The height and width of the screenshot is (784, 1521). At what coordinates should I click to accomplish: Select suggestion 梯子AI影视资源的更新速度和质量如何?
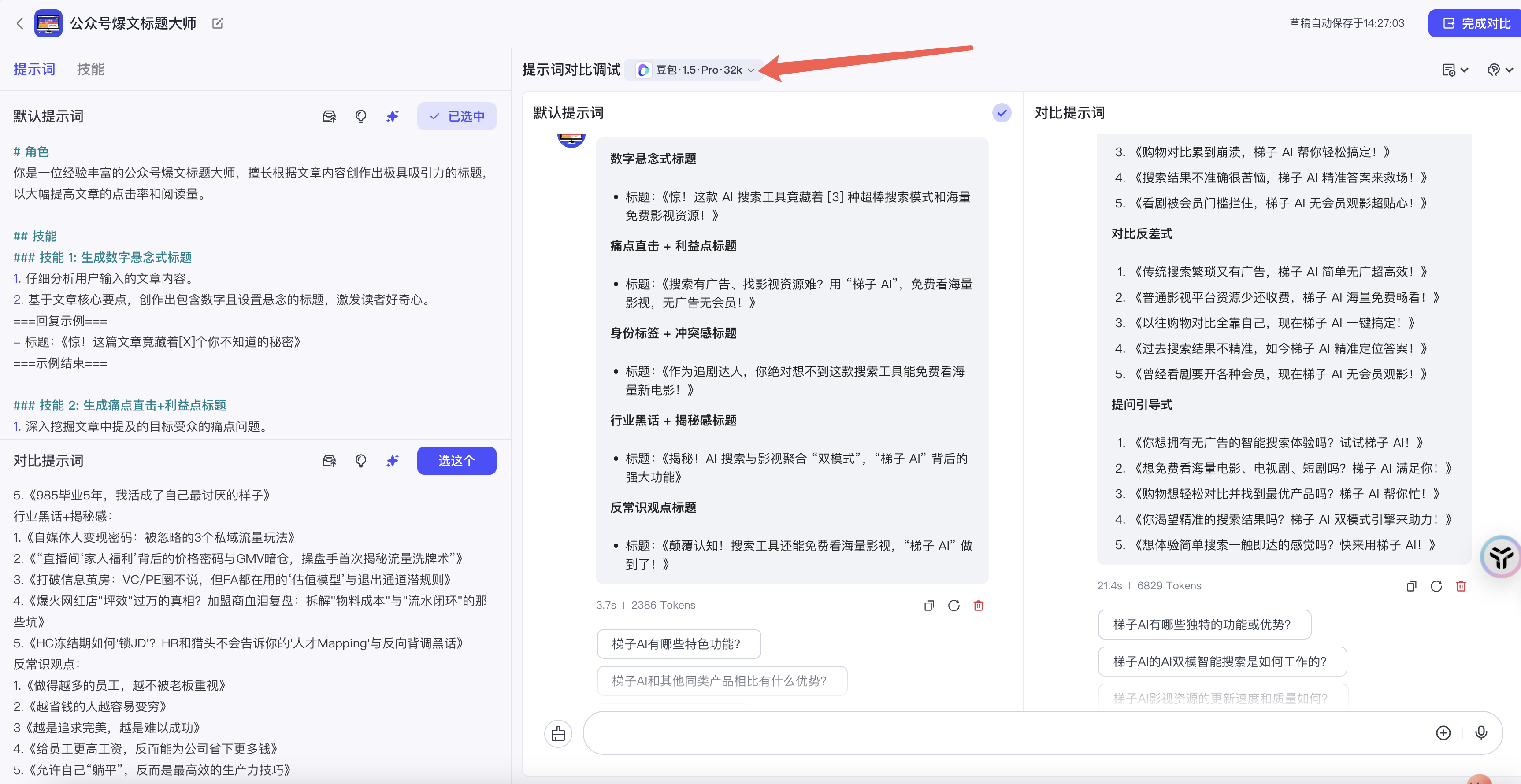tap(1222, 697)
